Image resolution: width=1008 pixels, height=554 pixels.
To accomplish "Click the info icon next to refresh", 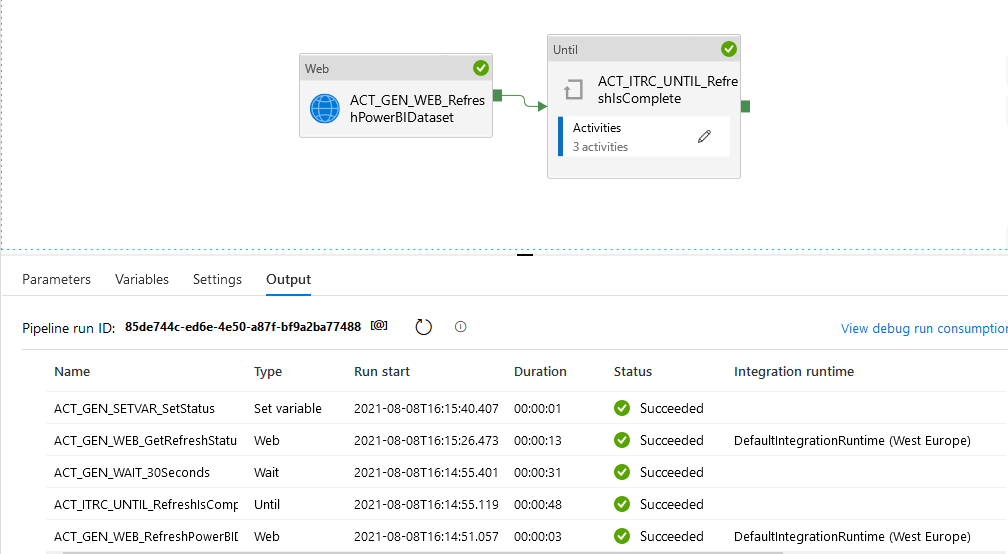I will click(x=460, y=326).
